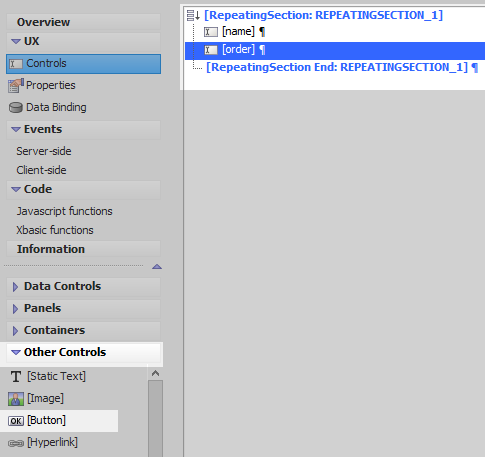This screenshot has height=457, width=485.
Task: Collapse the UX section
Action: tap(16, 41)
